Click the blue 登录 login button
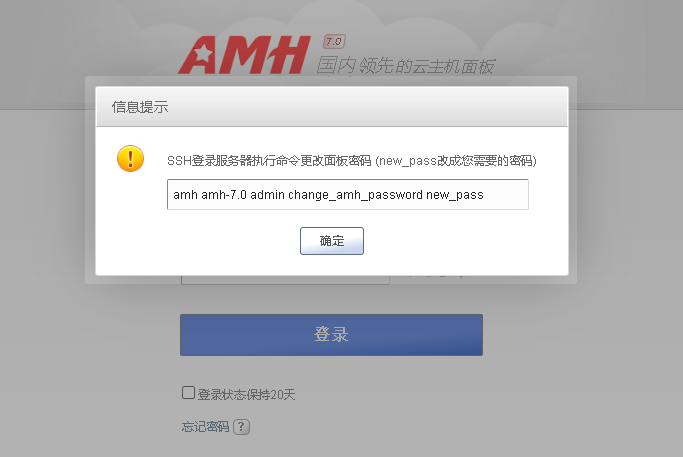Image resolution: width=683 pixels, height=457 pixels. click(x=331, y=335)
